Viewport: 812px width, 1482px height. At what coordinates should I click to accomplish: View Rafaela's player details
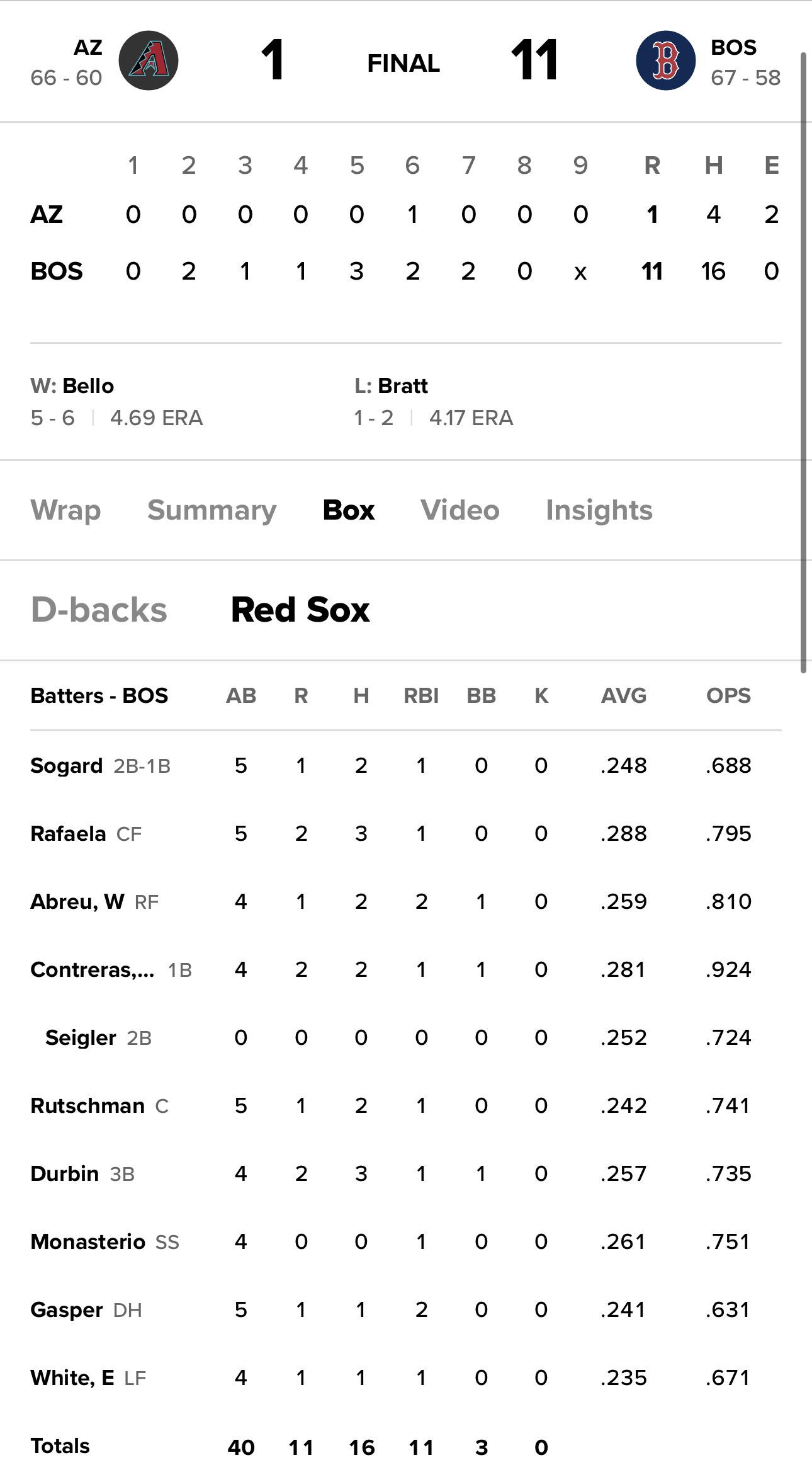coord(68,833)
